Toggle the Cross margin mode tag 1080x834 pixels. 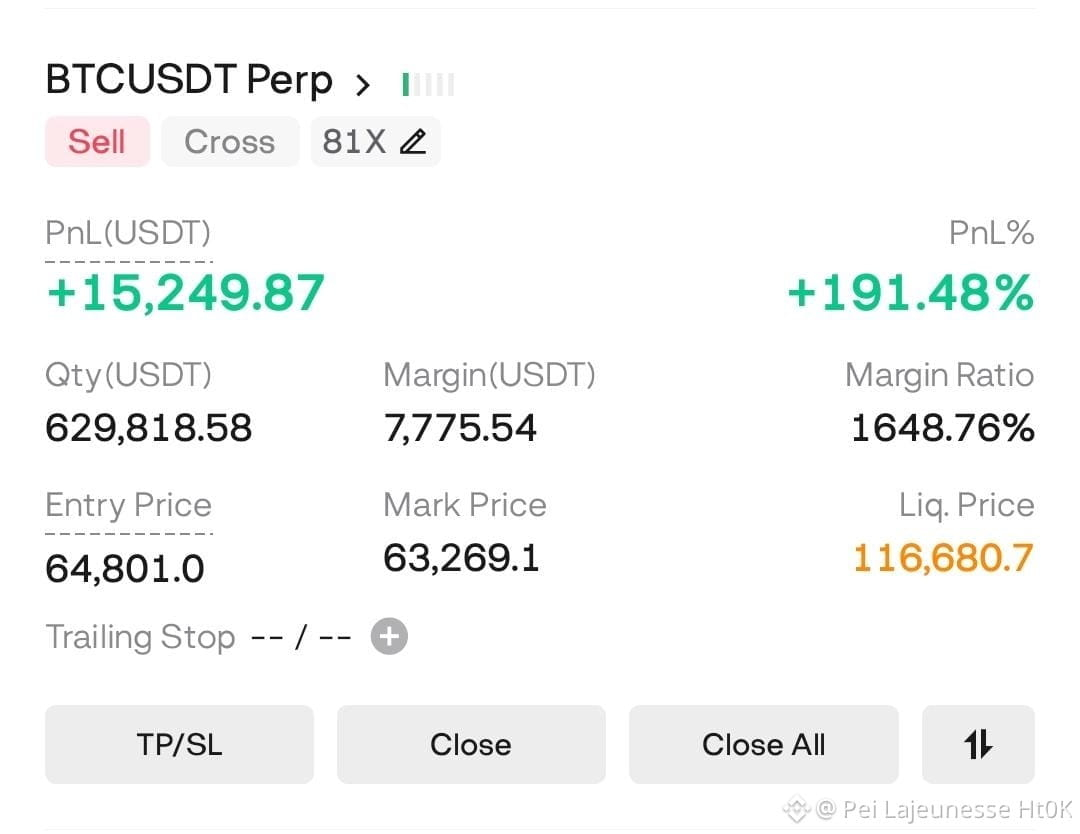pos(230,142)
